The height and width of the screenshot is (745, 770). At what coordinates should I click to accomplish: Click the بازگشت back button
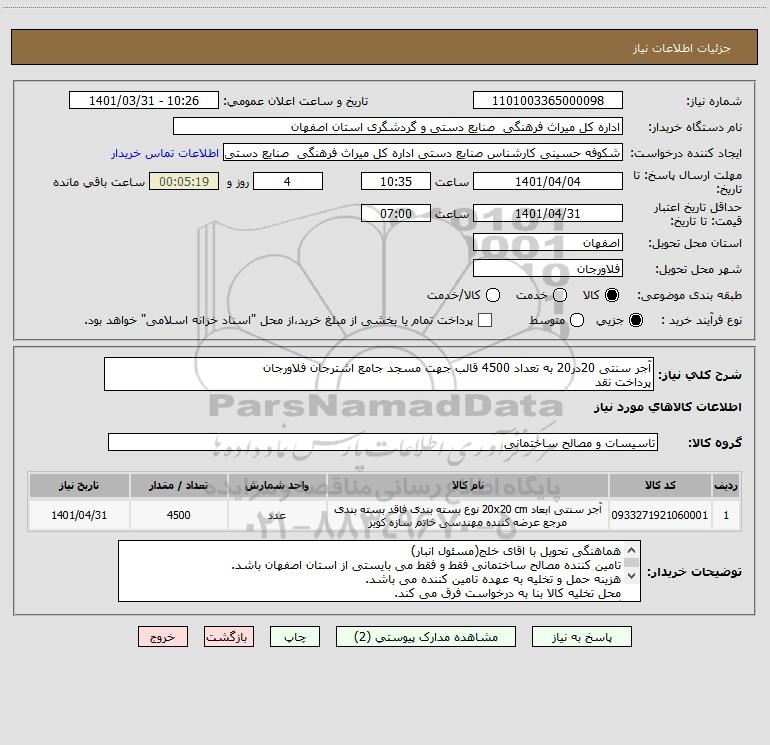(x=229, y=637)
